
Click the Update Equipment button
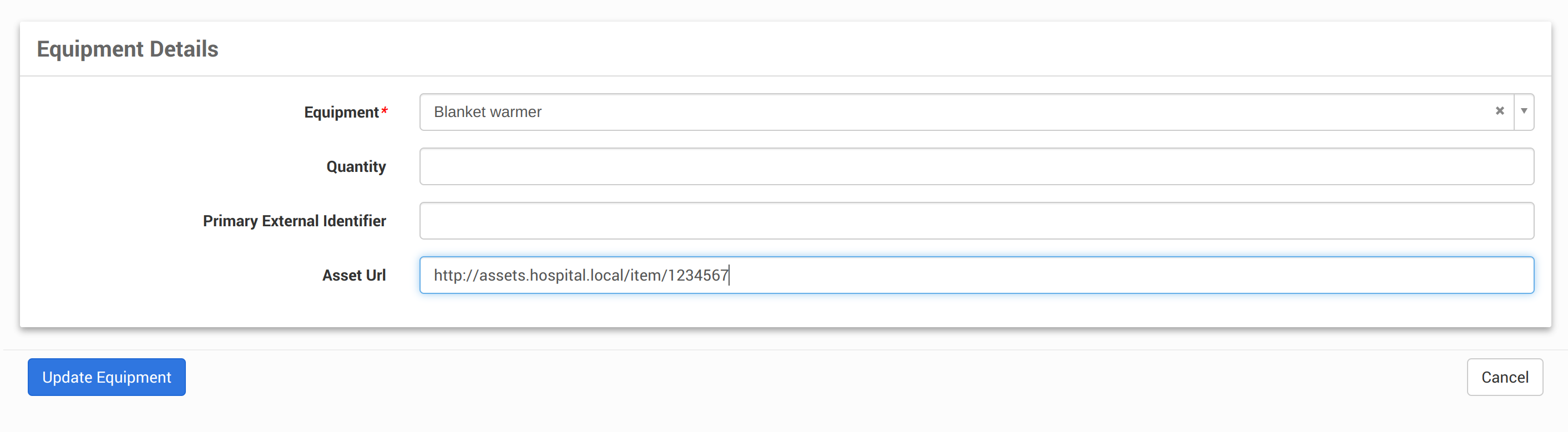coord(107,377)
